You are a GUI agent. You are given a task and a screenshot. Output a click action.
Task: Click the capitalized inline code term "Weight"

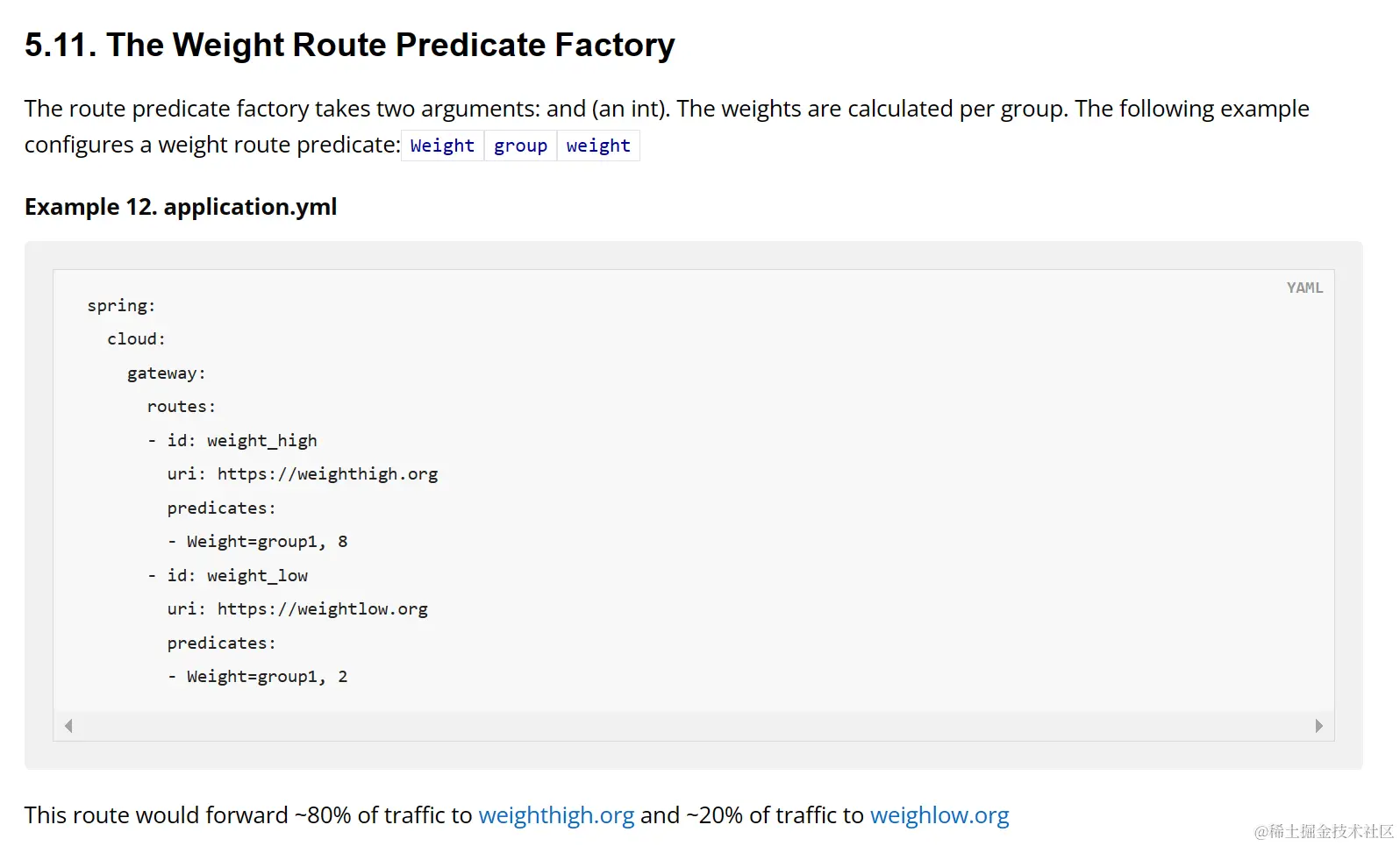click(x=442, y=146)
